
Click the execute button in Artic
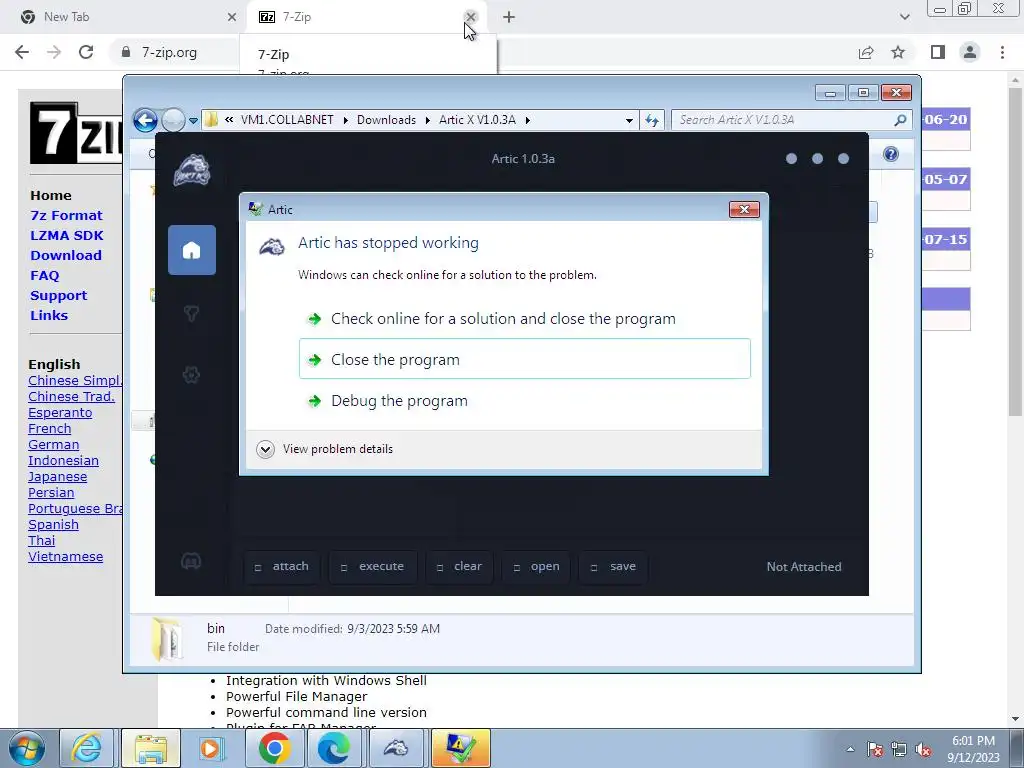(373, 566)
